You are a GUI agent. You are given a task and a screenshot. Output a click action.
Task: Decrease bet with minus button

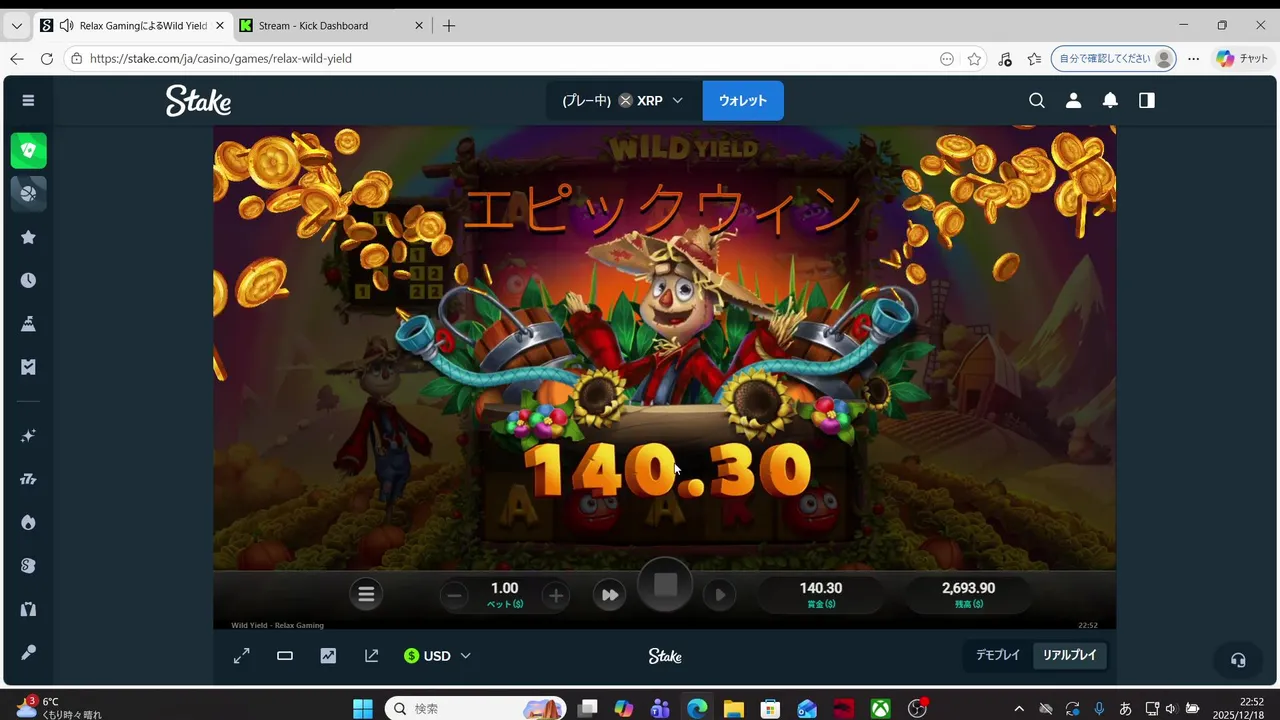click(x=454, y=595)
